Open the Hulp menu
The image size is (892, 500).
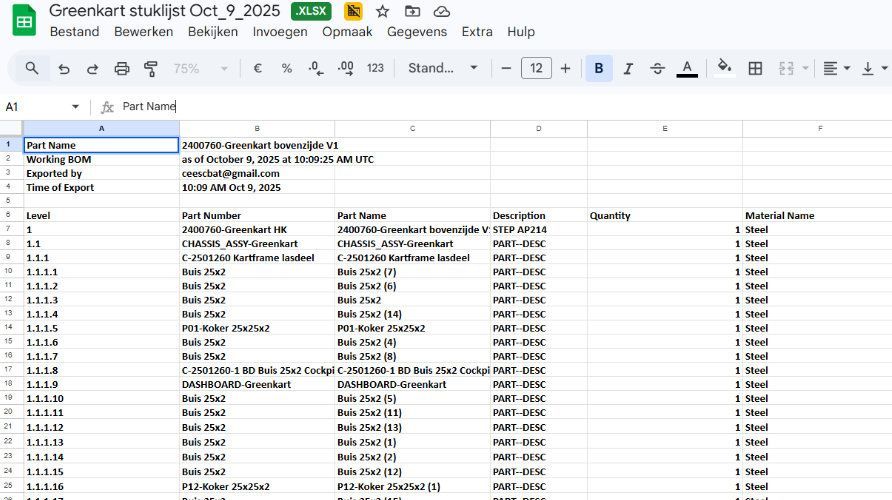coord(521,32)
